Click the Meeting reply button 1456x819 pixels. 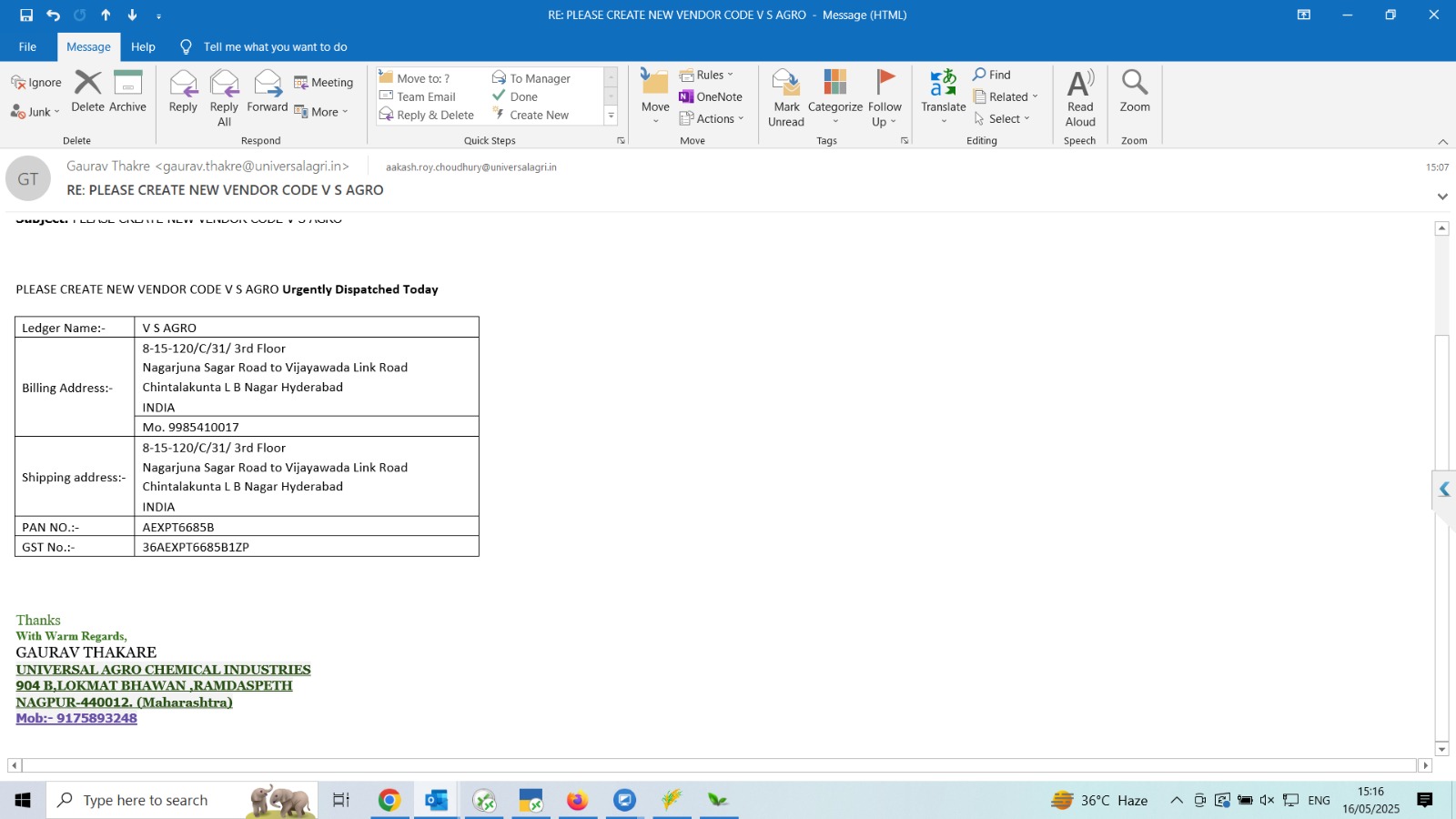323,82
